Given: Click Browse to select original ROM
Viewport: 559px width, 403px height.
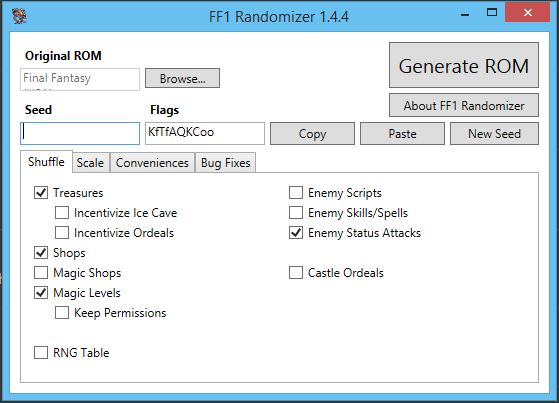Looking at the screenshot, I should click(x=183, y=78).
